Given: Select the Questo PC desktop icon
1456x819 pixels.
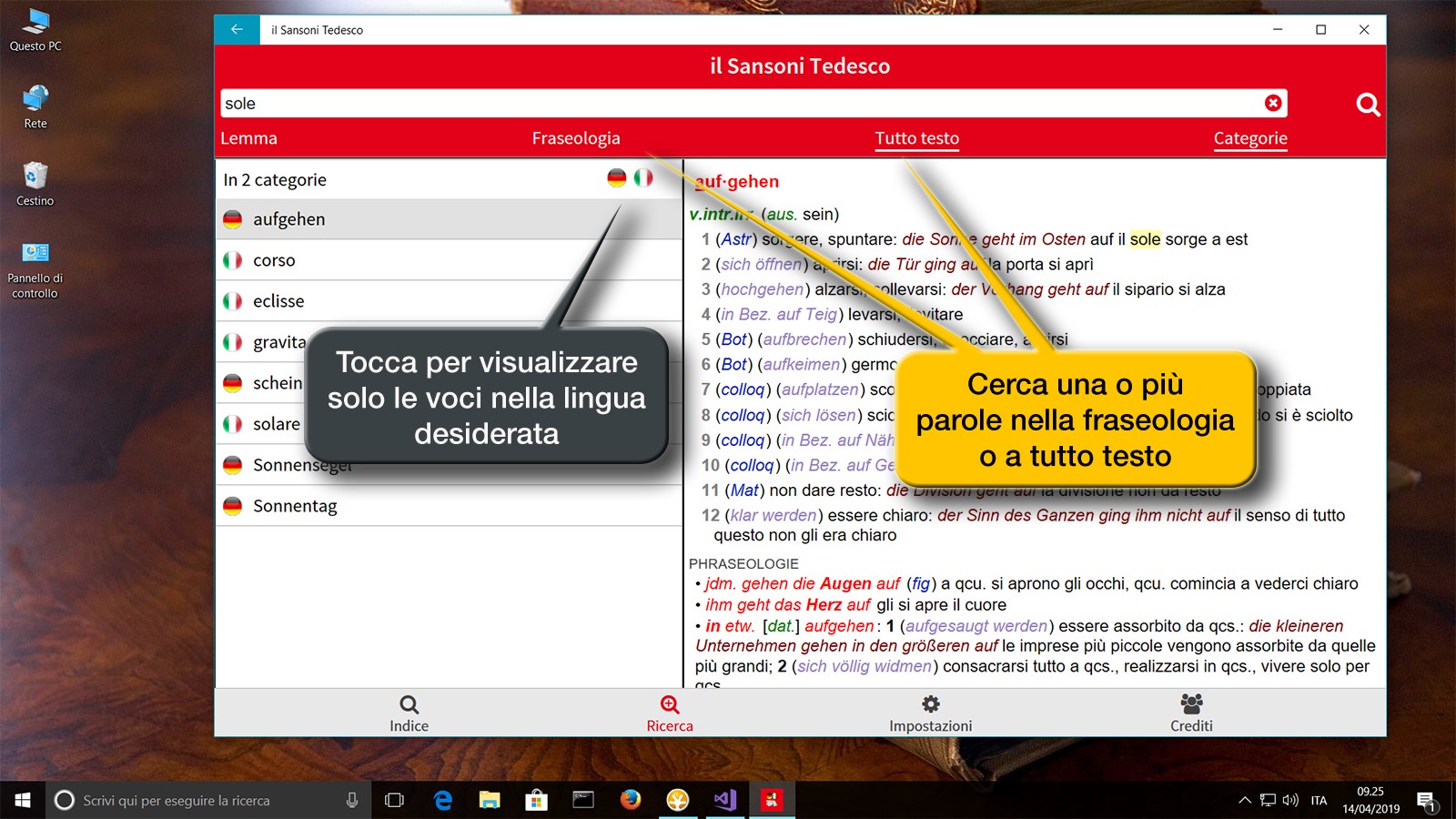Looking at the screenshot, I should point(35,30).
